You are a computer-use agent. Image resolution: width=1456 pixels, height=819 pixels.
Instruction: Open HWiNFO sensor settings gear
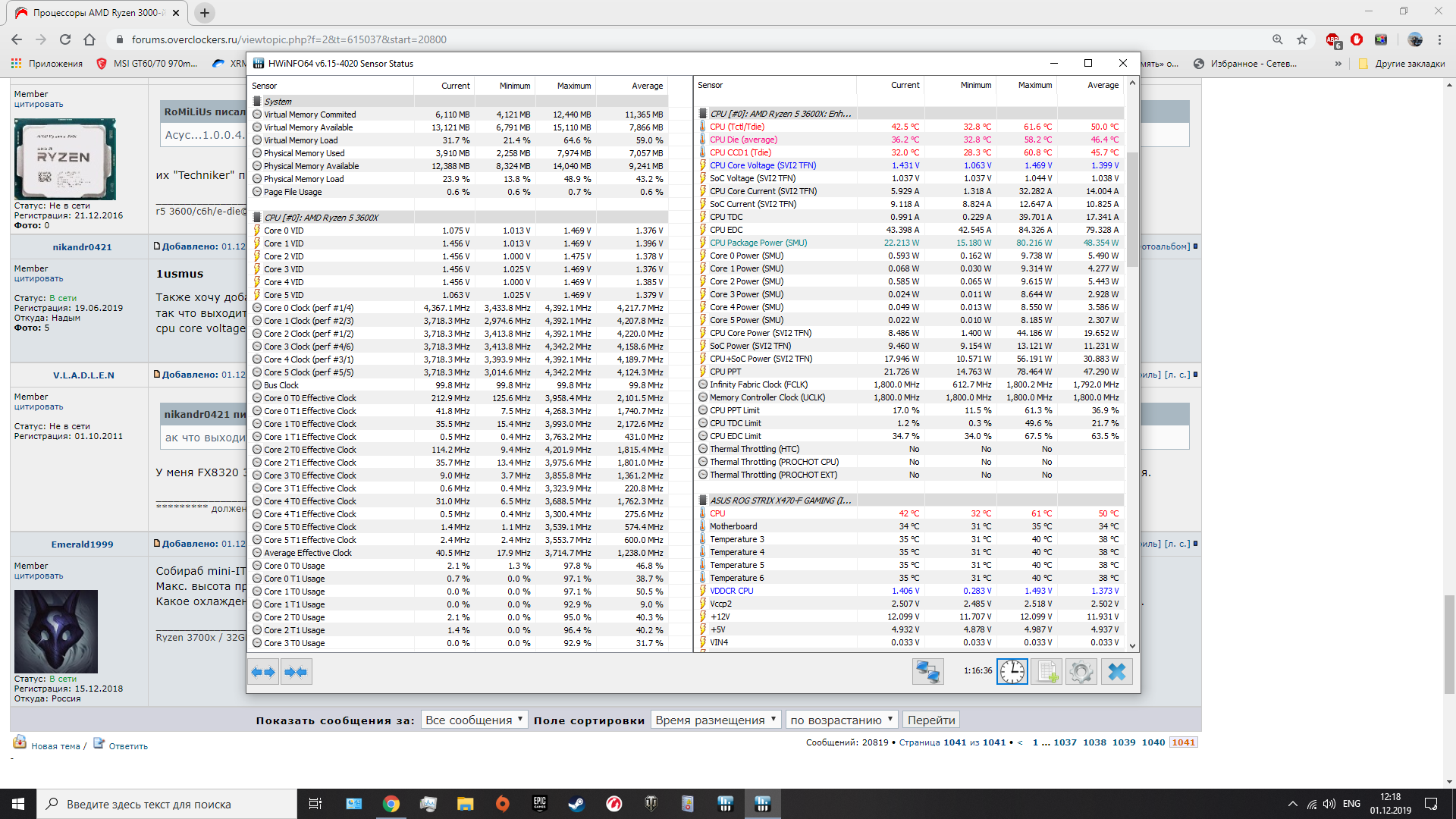coord(1081,672)
